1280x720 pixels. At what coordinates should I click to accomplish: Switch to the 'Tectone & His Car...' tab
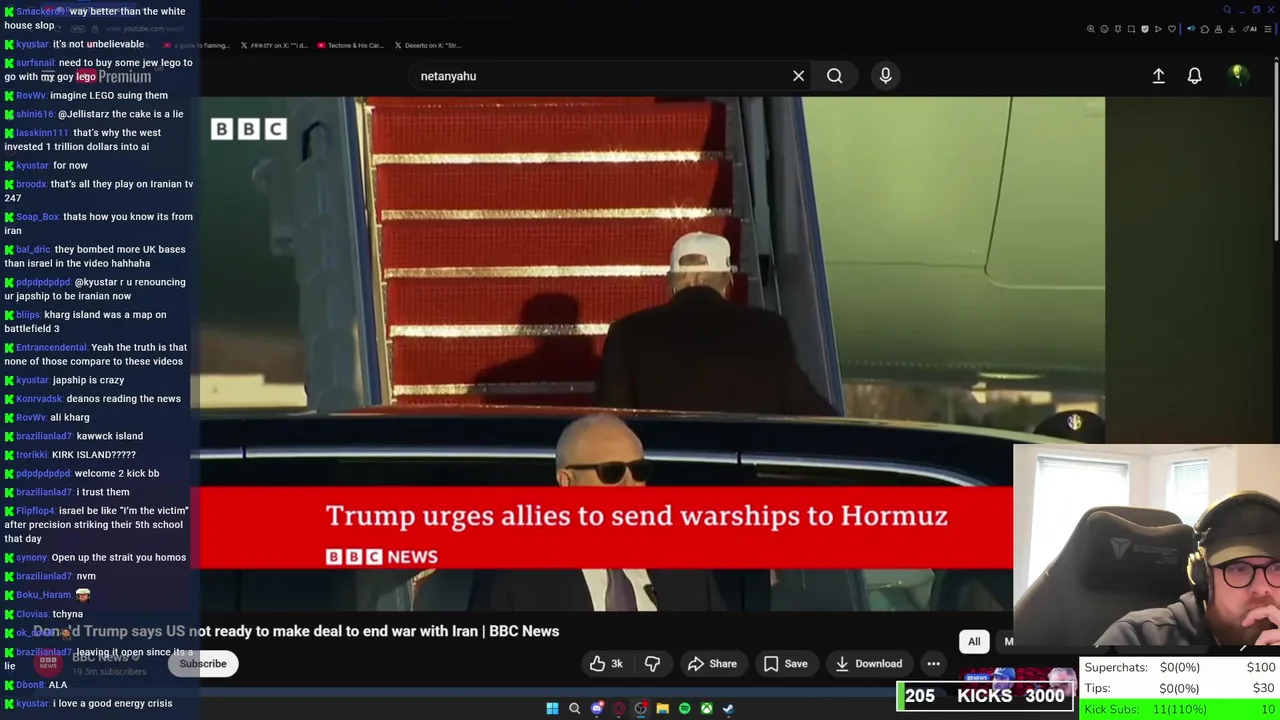tap(350, 45)
